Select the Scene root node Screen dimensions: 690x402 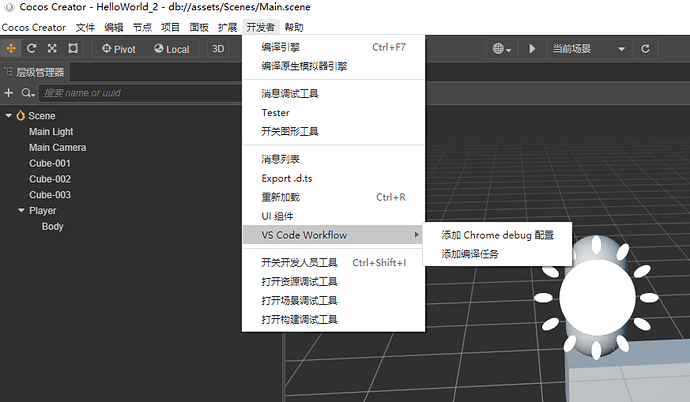pyautogui.click(x=42, y=116)
